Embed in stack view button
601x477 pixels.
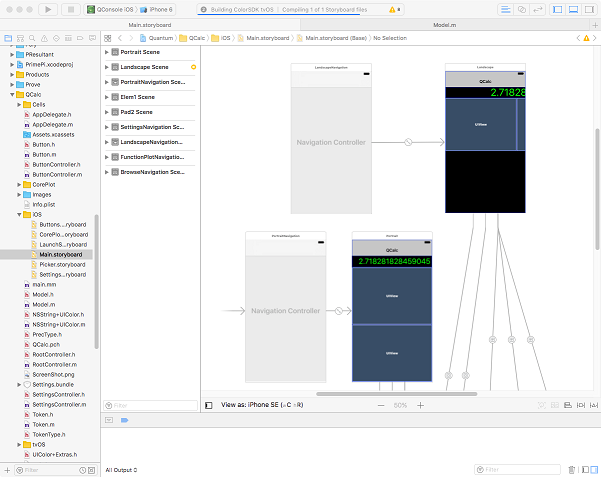[555, 405]
